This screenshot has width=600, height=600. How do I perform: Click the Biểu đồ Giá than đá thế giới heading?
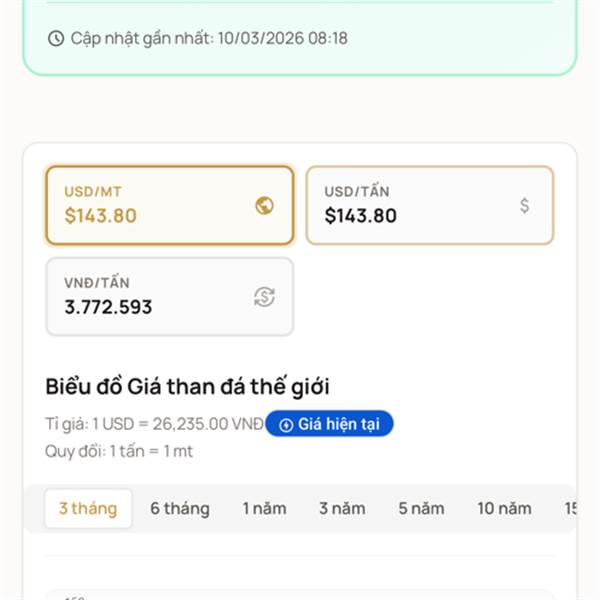point(188,386)
